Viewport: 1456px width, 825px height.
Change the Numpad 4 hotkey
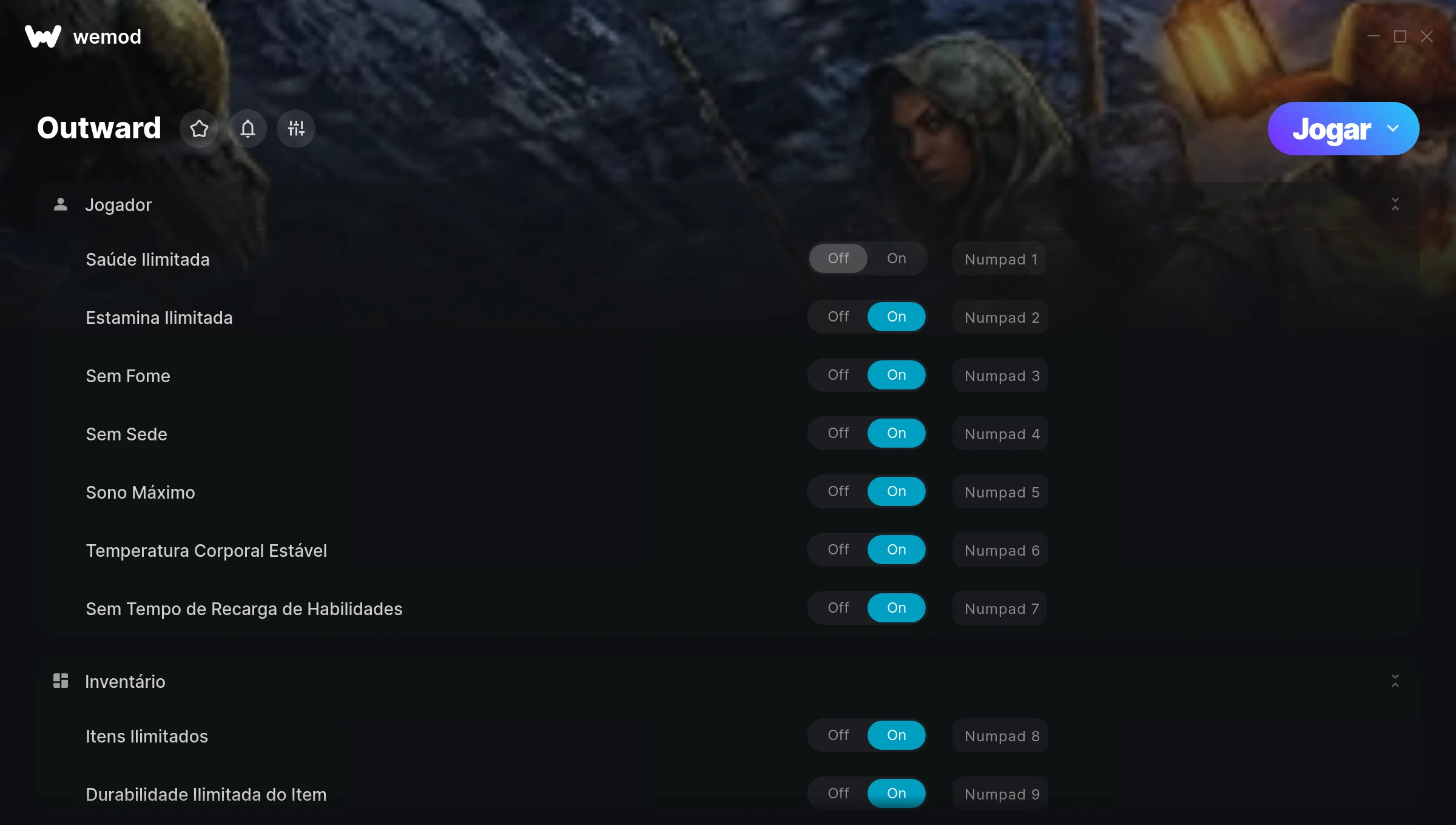tap(1000, 434)
